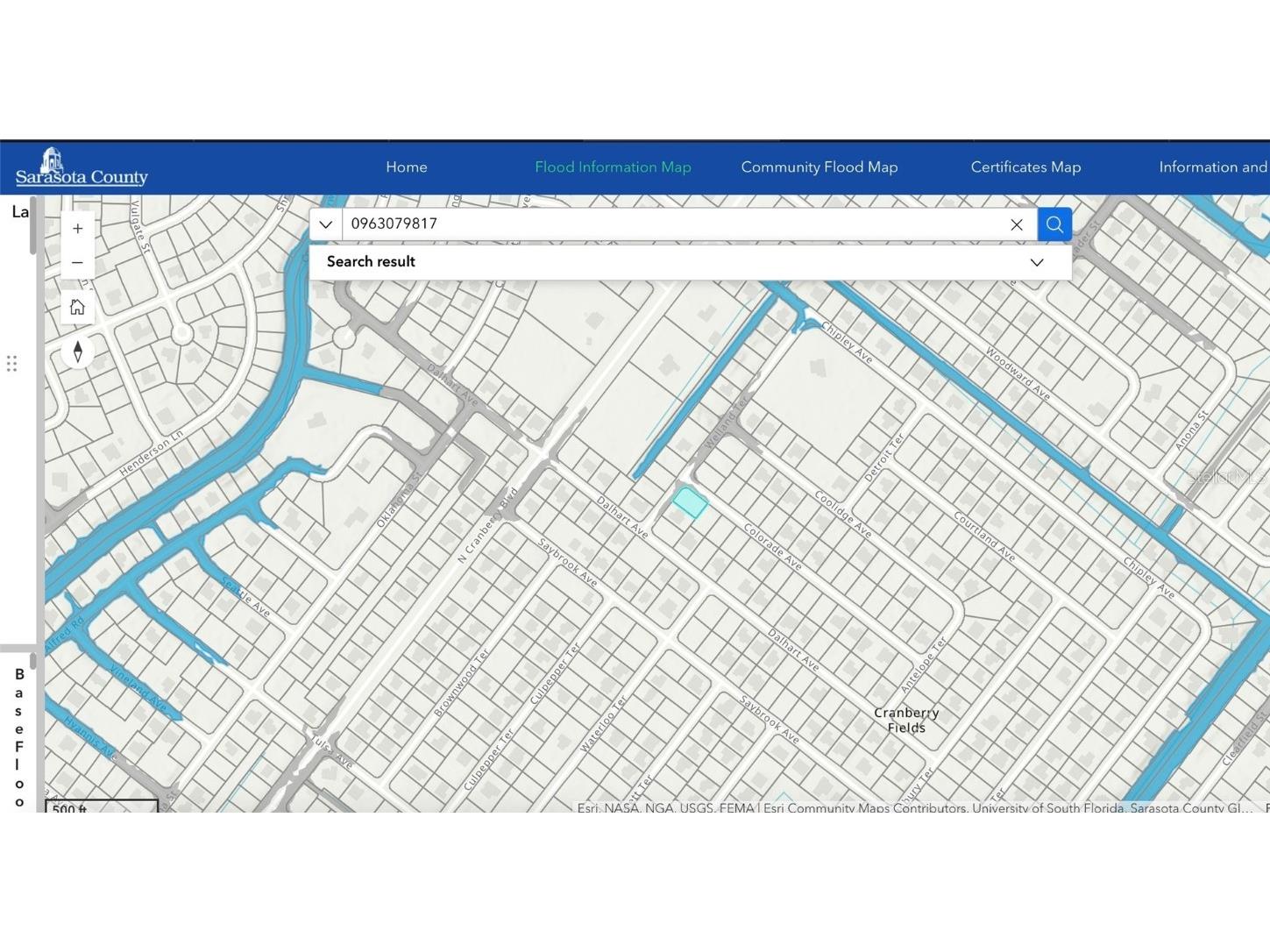Open search source dropdown beside search box
This screenshot has height=952, width=1270.
point(325,224)
